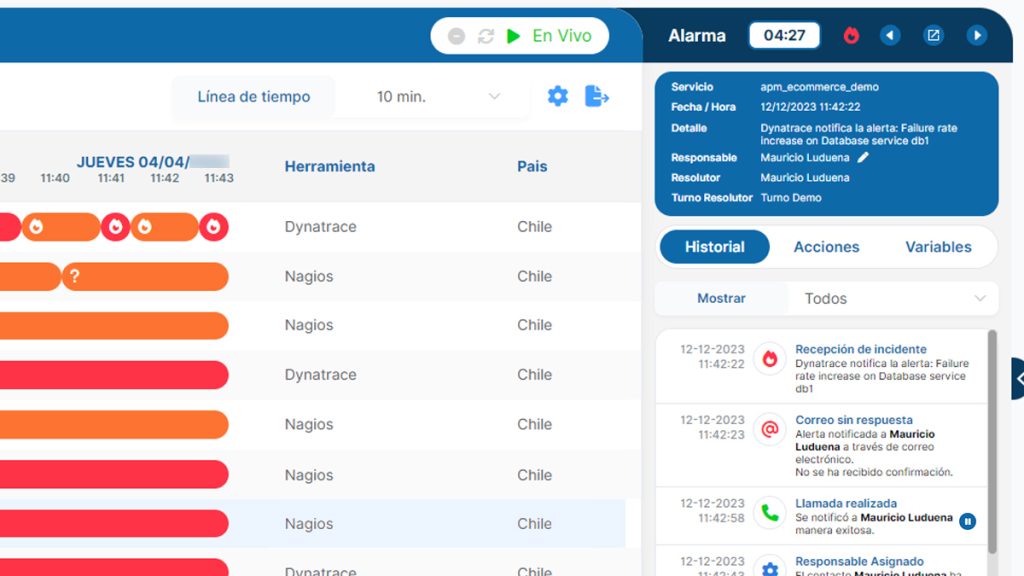Click the En Vivo label

point(562,36)
